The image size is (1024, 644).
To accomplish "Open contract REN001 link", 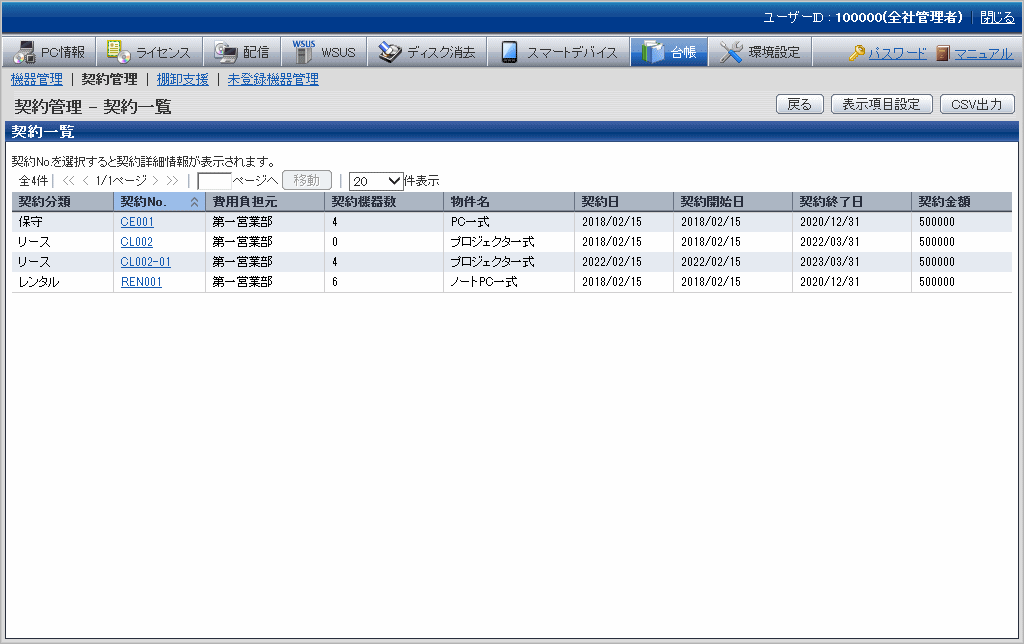I will pos(141,282).
